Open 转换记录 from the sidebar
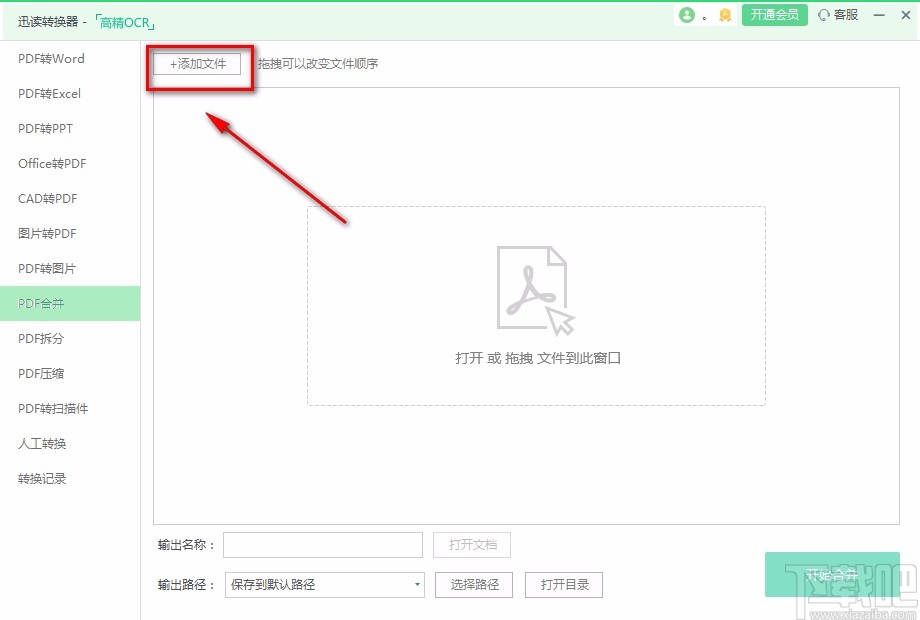The image size is (920, 620). [40, 478]
